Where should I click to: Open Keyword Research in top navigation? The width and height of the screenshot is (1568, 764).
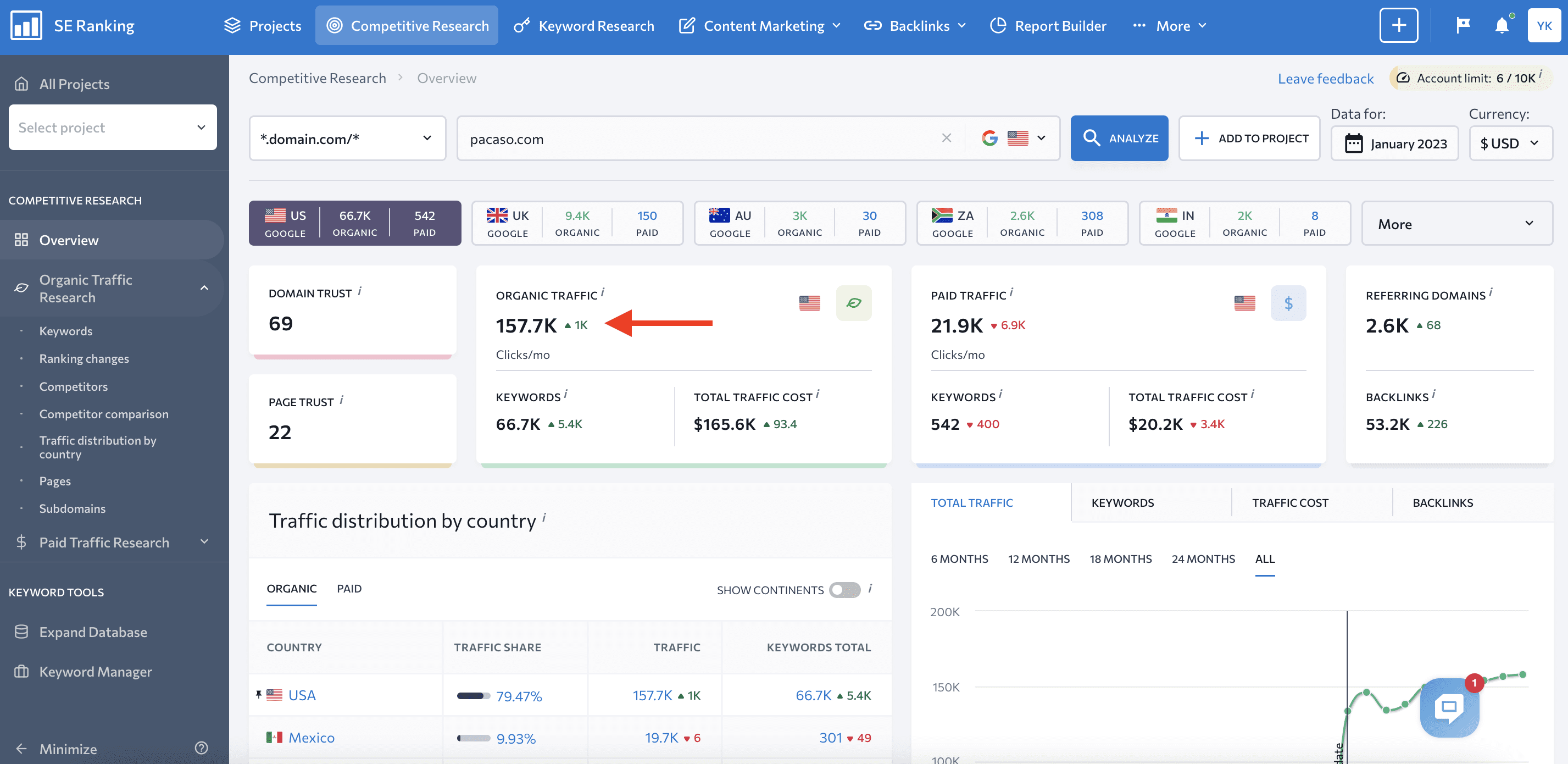(583, 26)
